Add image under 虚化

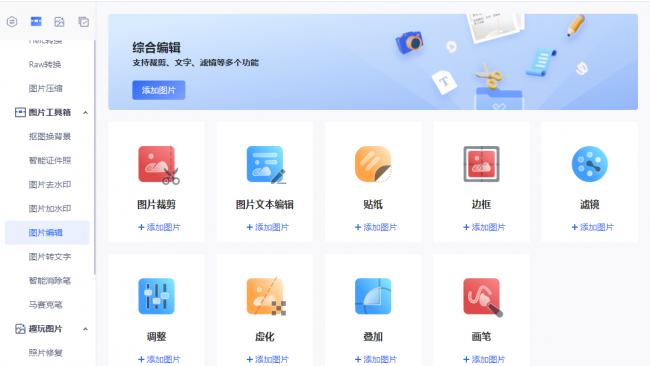[x=267, y=359]
